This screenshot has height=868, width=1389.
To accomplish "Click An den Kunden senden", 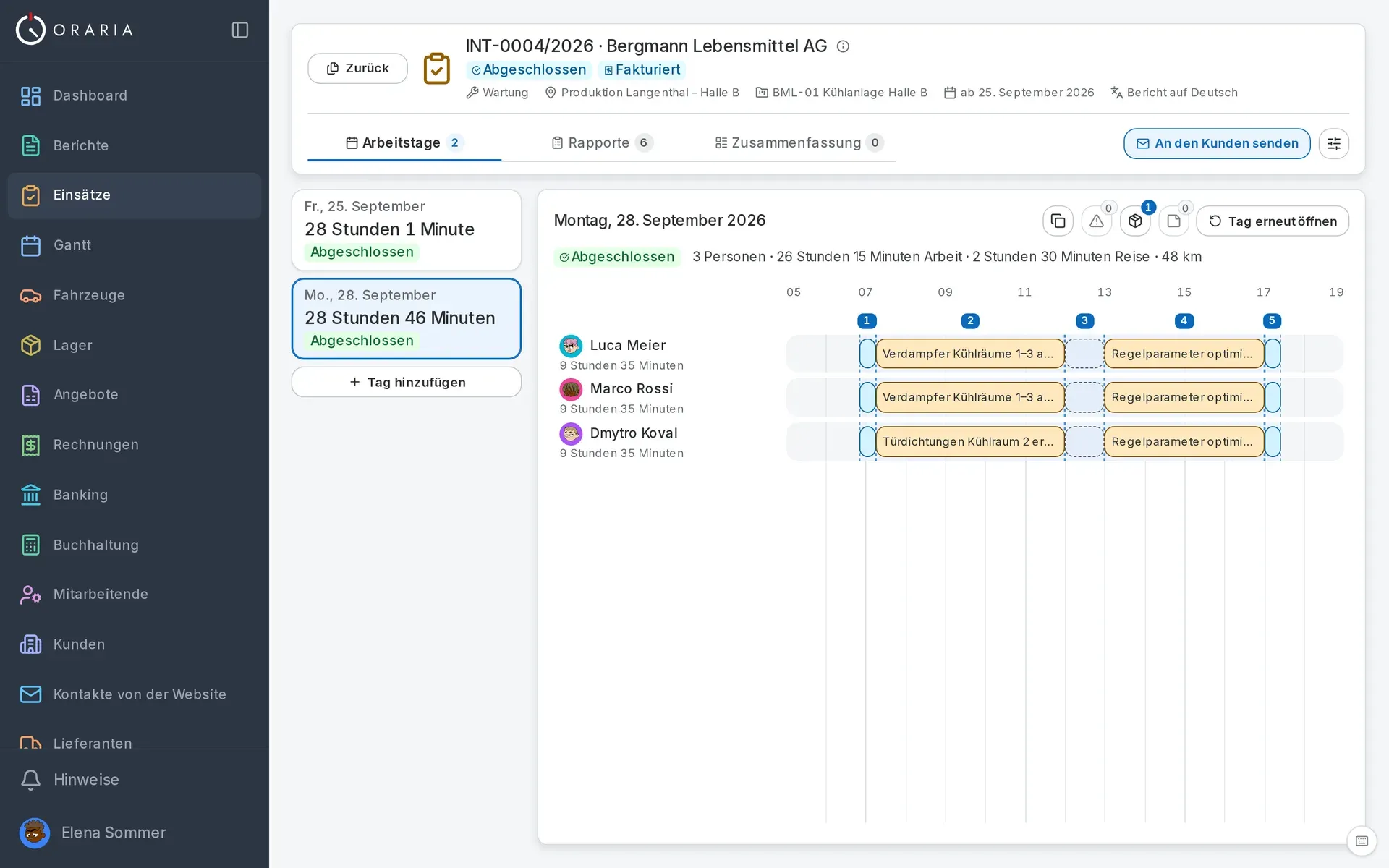I will click(x=1217, y=143).
